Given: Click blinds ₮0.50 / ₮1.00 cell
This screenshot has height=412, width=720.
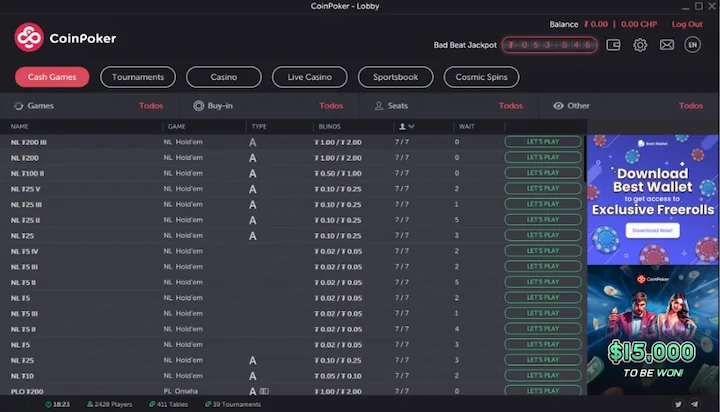Looking at the screenshot, I should [338, 174].
